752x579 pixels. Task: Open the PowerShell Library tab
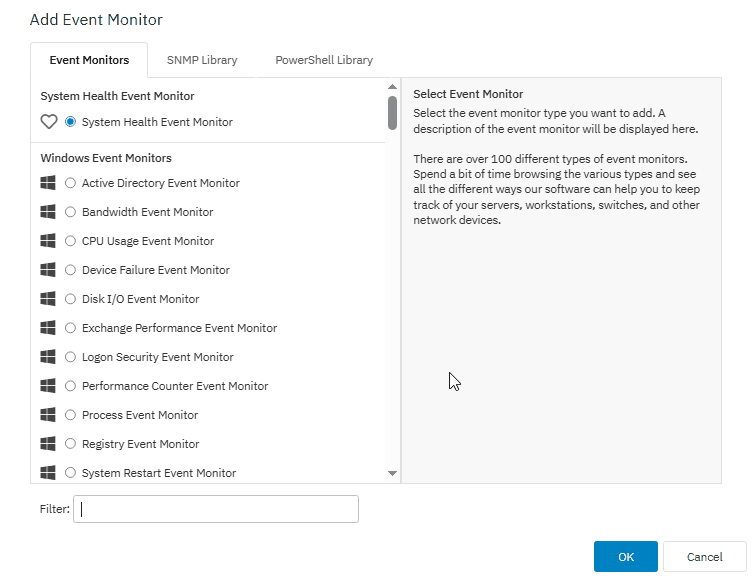(x=324, y=60)
